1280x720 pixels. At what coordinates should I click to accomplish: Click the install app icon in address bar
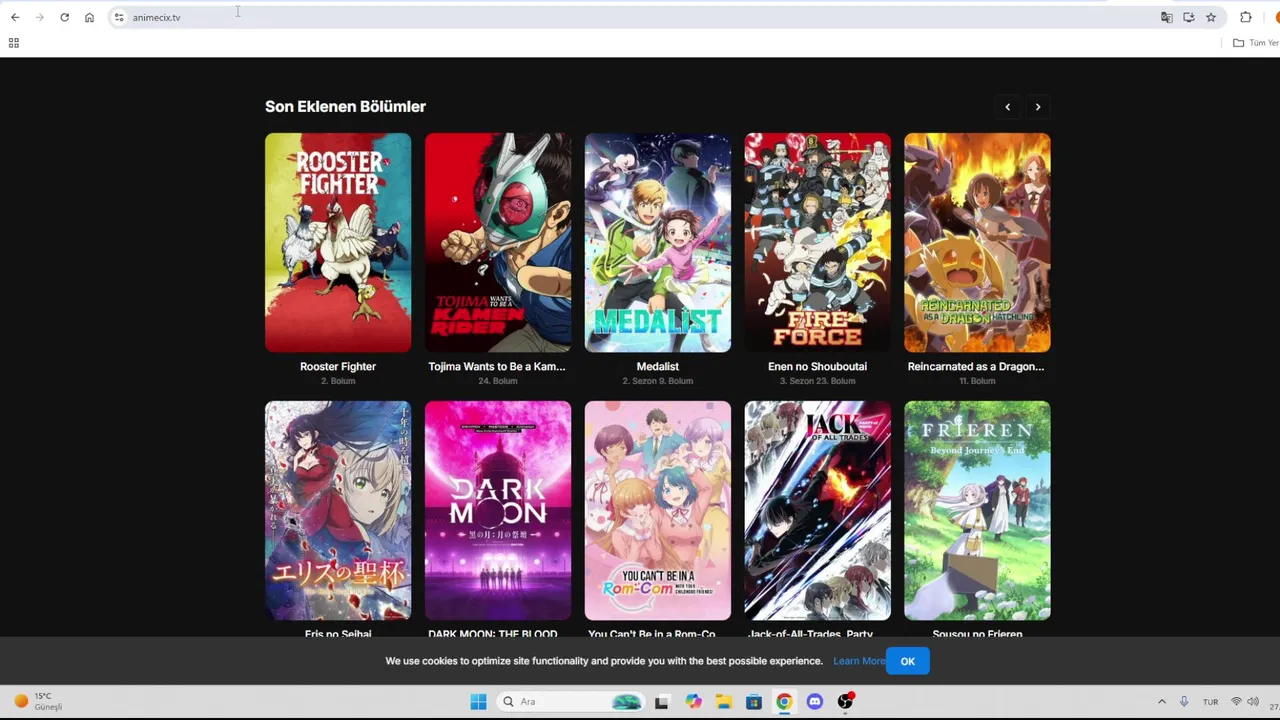1188,17
